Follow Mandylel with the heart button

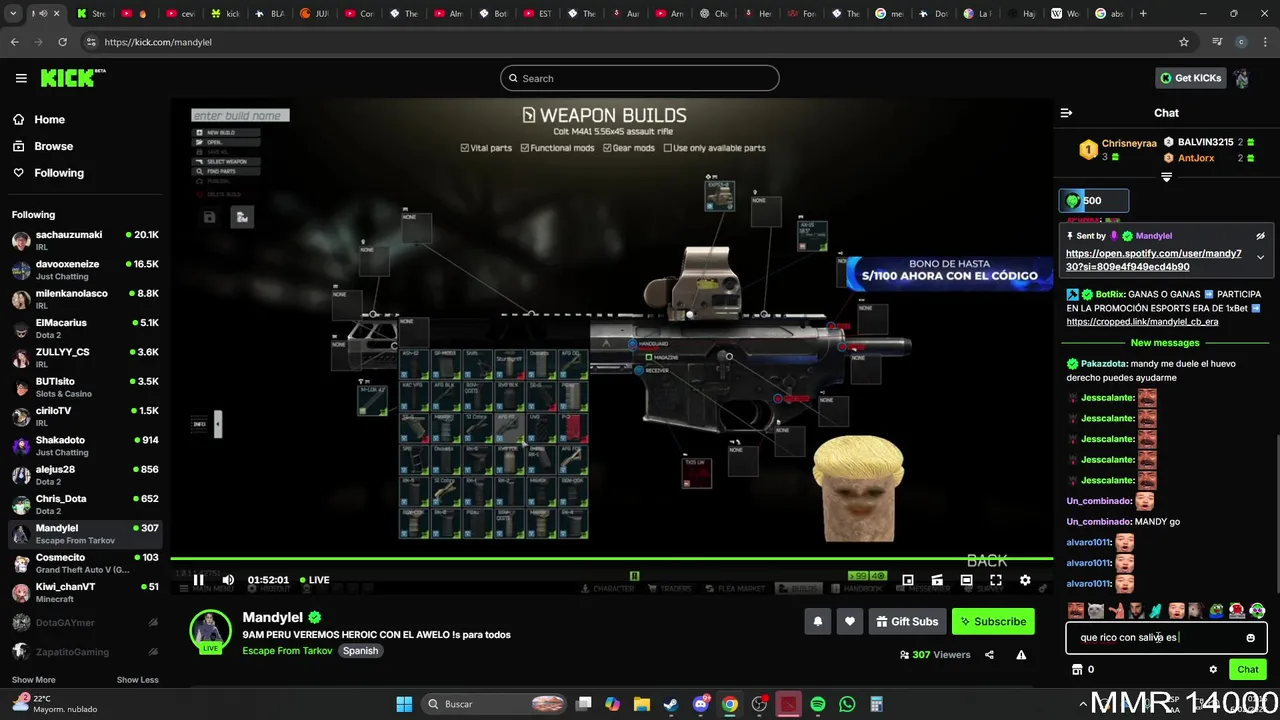(850, 622)
